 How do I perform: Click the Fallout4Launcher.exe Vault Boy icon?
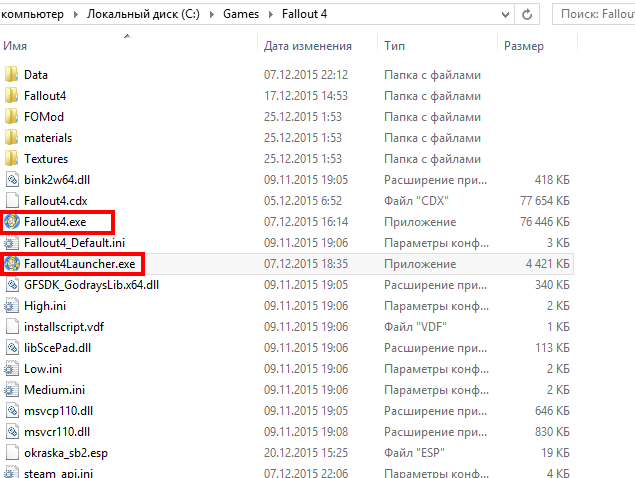tap(12, 264)
